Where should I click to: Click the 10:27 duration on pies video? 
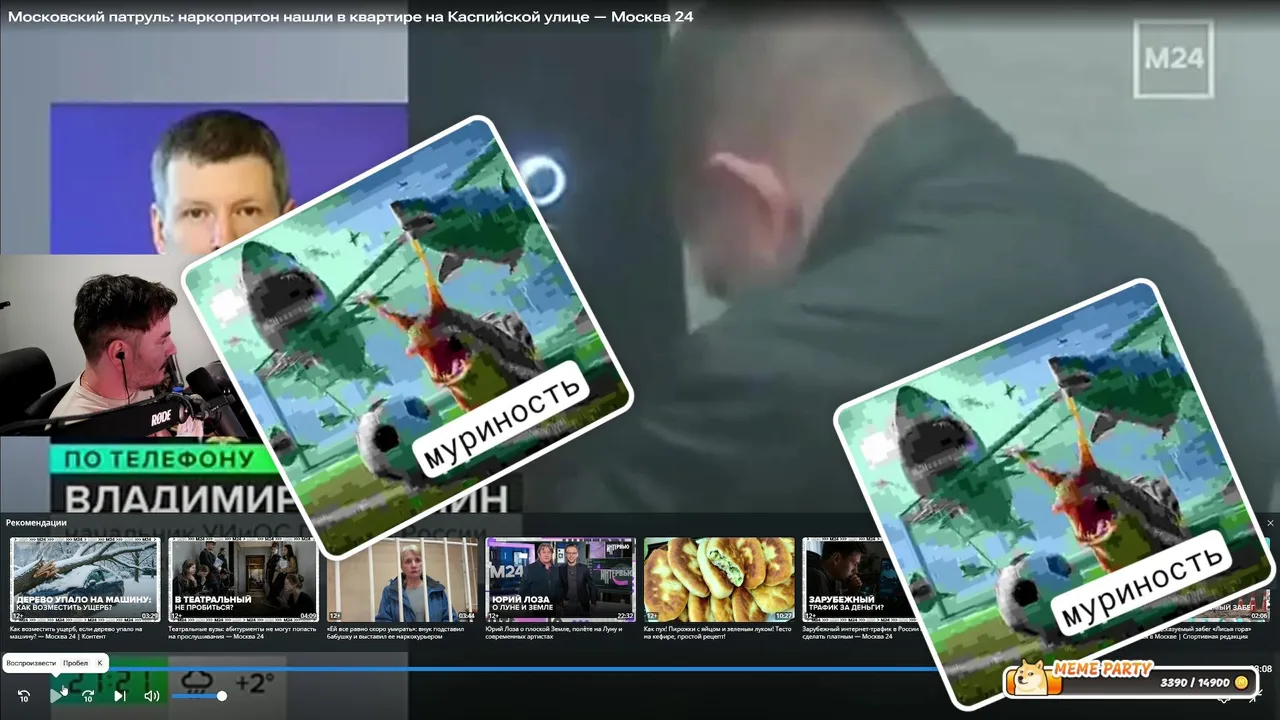point(784,616)
